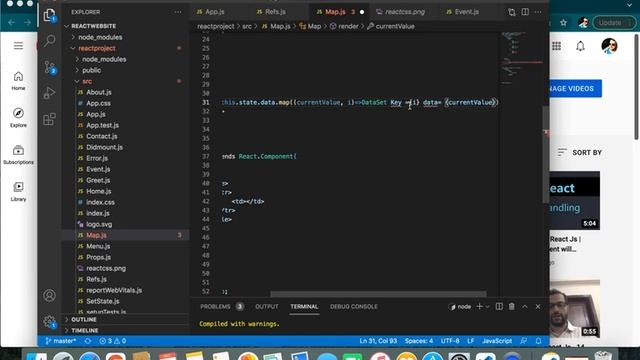Split the editor to the right
Image resolution: width=640 pixels, height=360 pixels.
(x=525, y=12)
